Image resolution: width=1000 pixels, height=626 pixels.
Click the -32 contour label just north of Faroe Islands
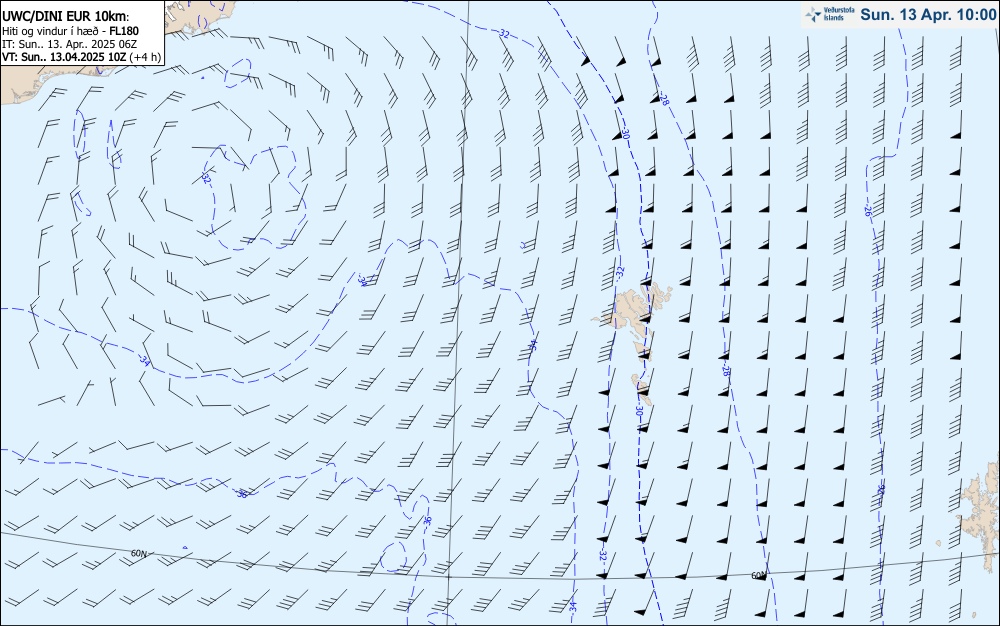tap(621, 272)
